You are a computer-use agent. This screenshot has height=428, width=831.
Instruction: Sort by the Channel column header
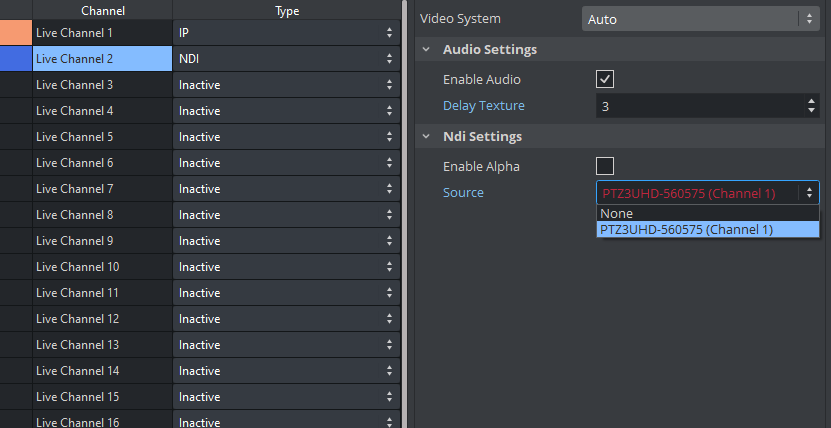coord(102,11)
